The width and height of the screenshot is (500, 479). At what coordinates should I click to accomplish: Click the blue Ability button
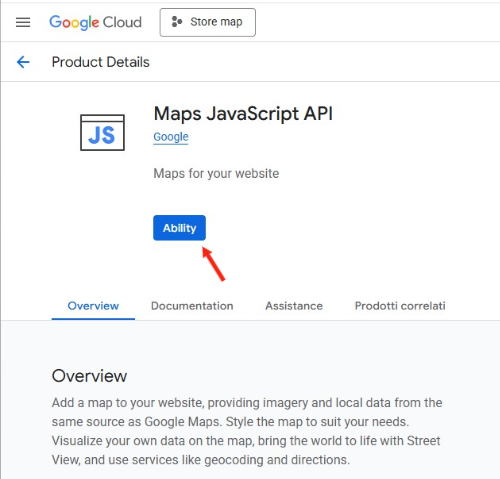pos(179,228)
